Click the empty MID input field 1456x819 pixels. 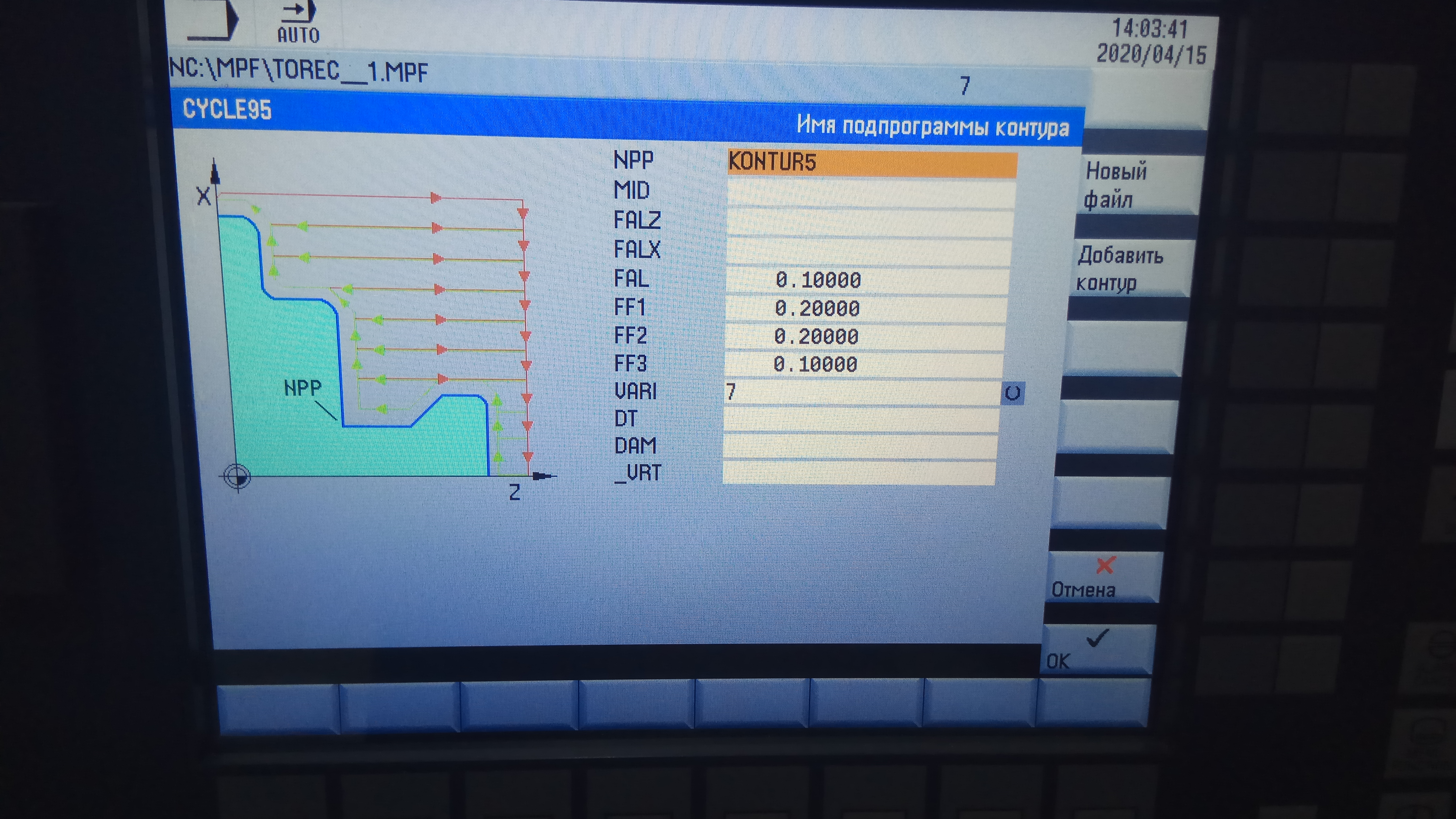click(x=871, y=192)
